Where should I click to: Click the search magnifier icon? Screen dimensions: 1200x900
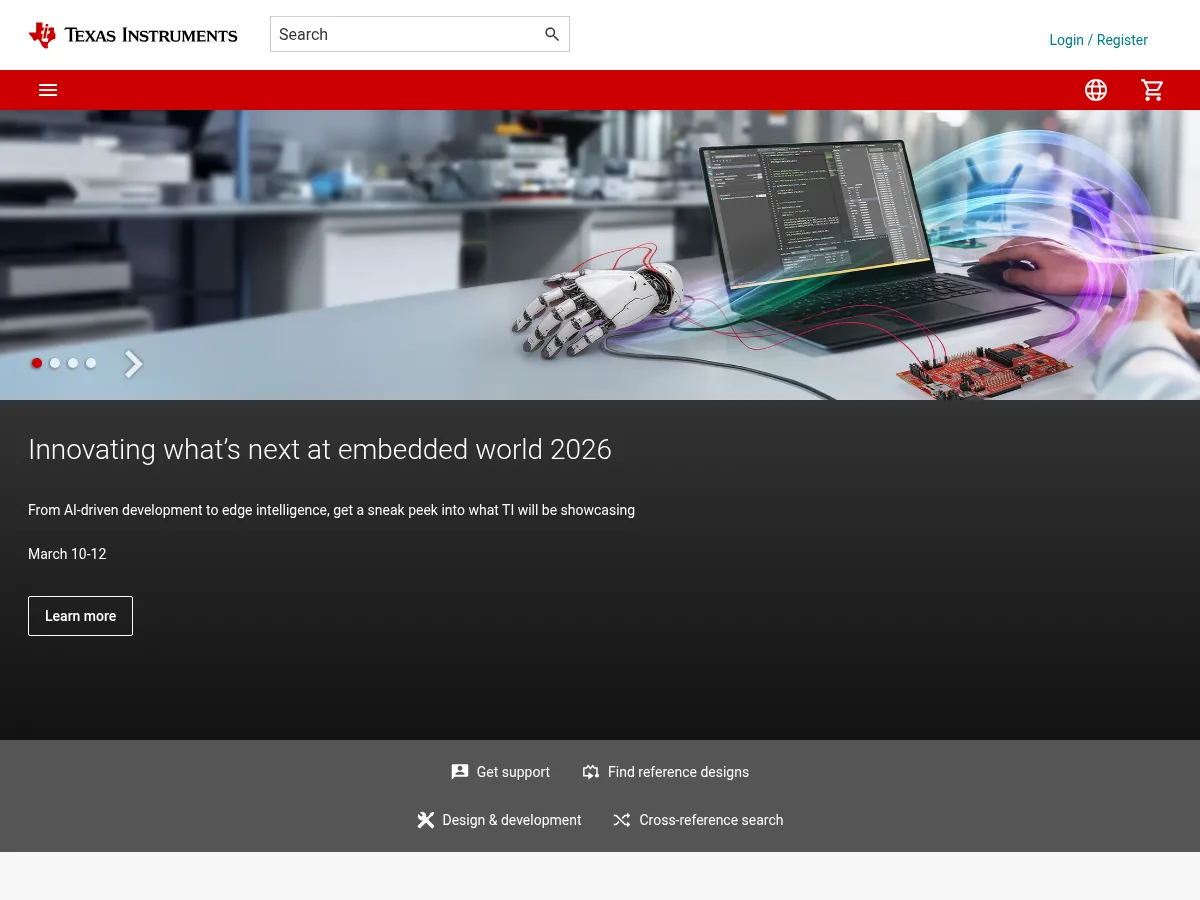coord(552,34)
